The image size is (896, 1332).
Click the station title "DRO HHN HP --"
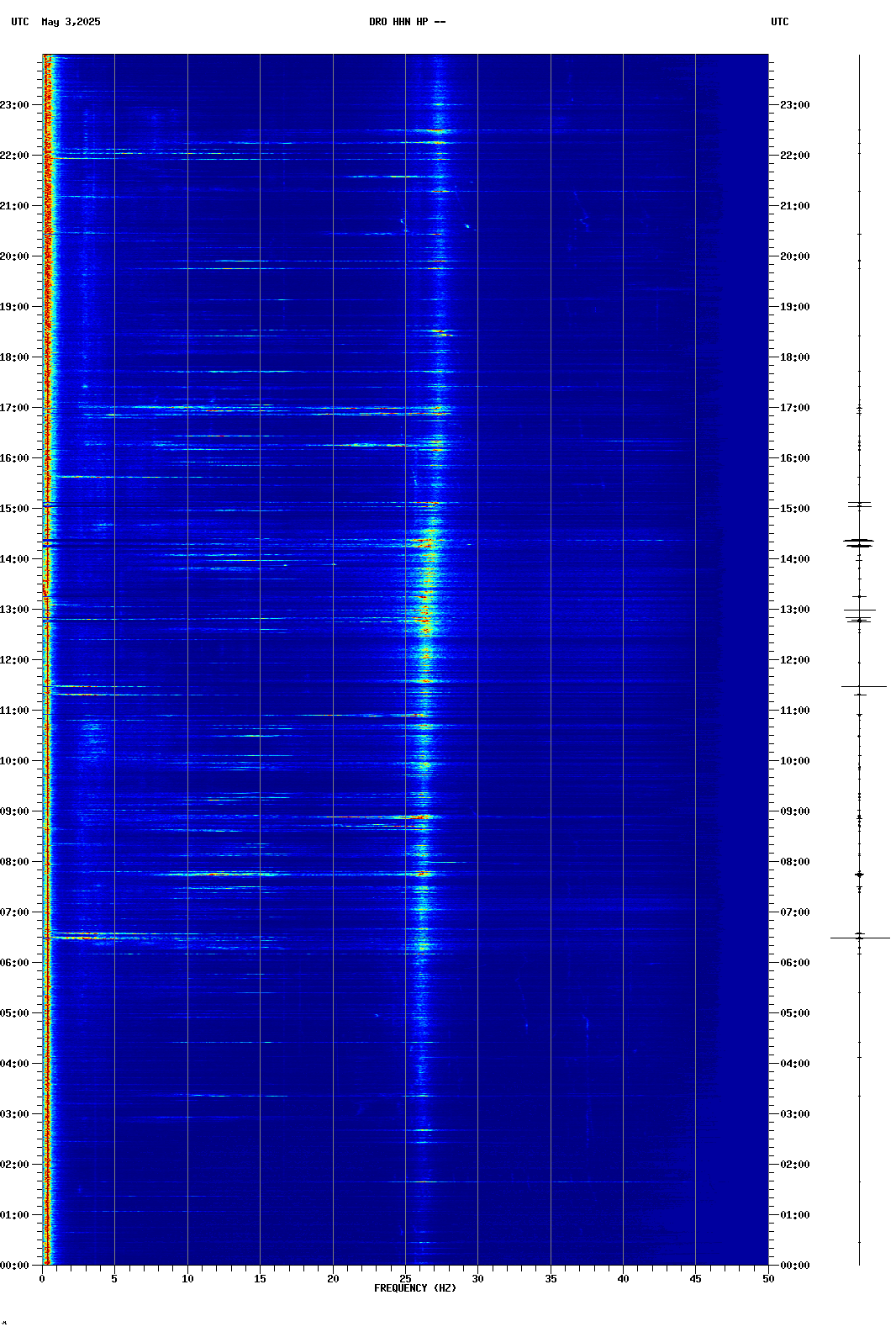408,22
